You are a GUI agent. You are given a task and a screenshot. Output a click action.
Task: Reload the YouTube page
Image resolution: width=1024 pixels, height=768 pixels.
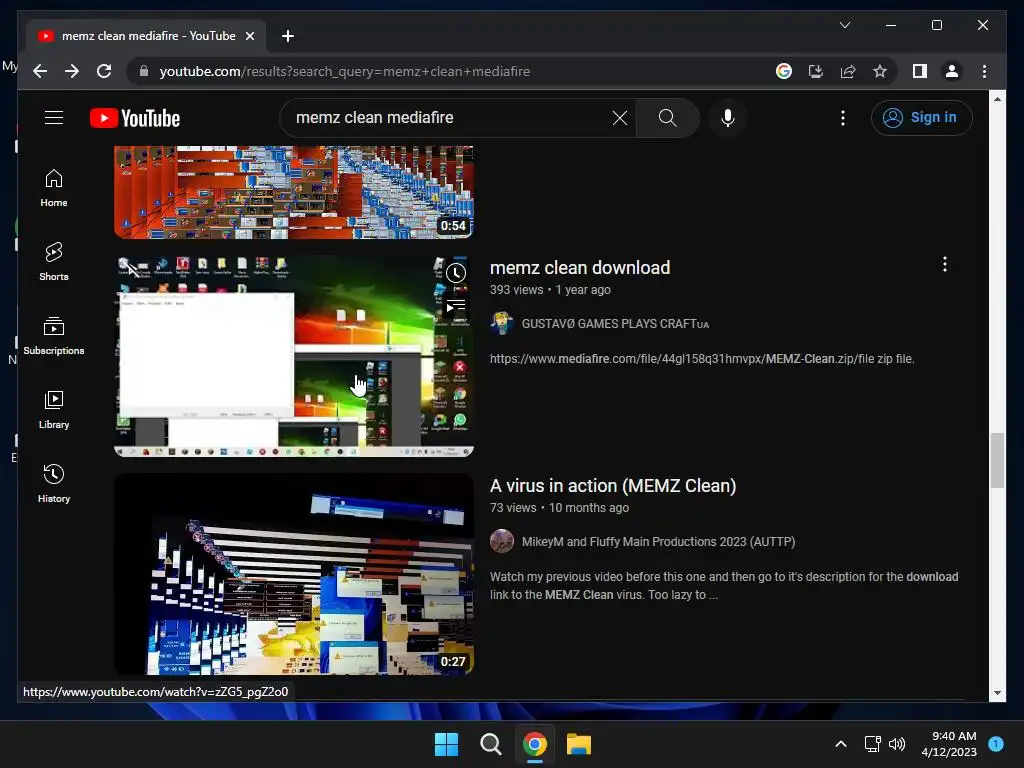pos(104,71)
